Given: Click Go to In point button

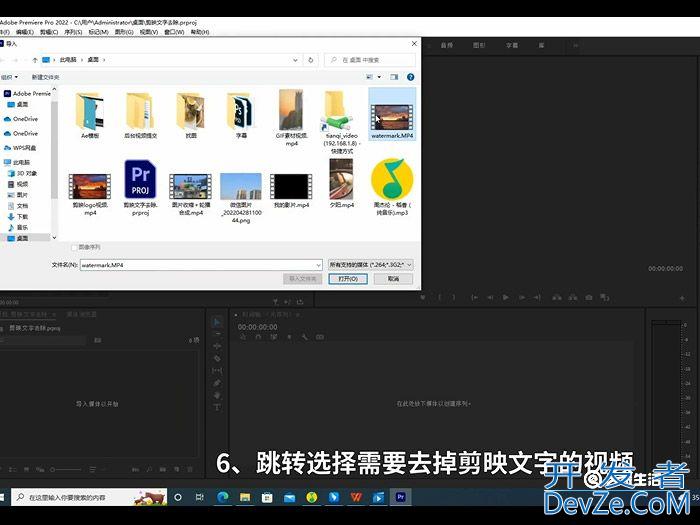Looking at the screenshot, I should 475,297.
